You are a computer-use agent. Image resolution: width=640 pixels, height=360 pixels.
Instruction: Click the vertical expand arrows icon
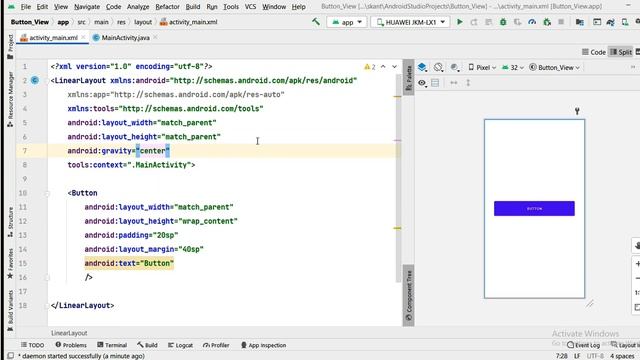468,83
